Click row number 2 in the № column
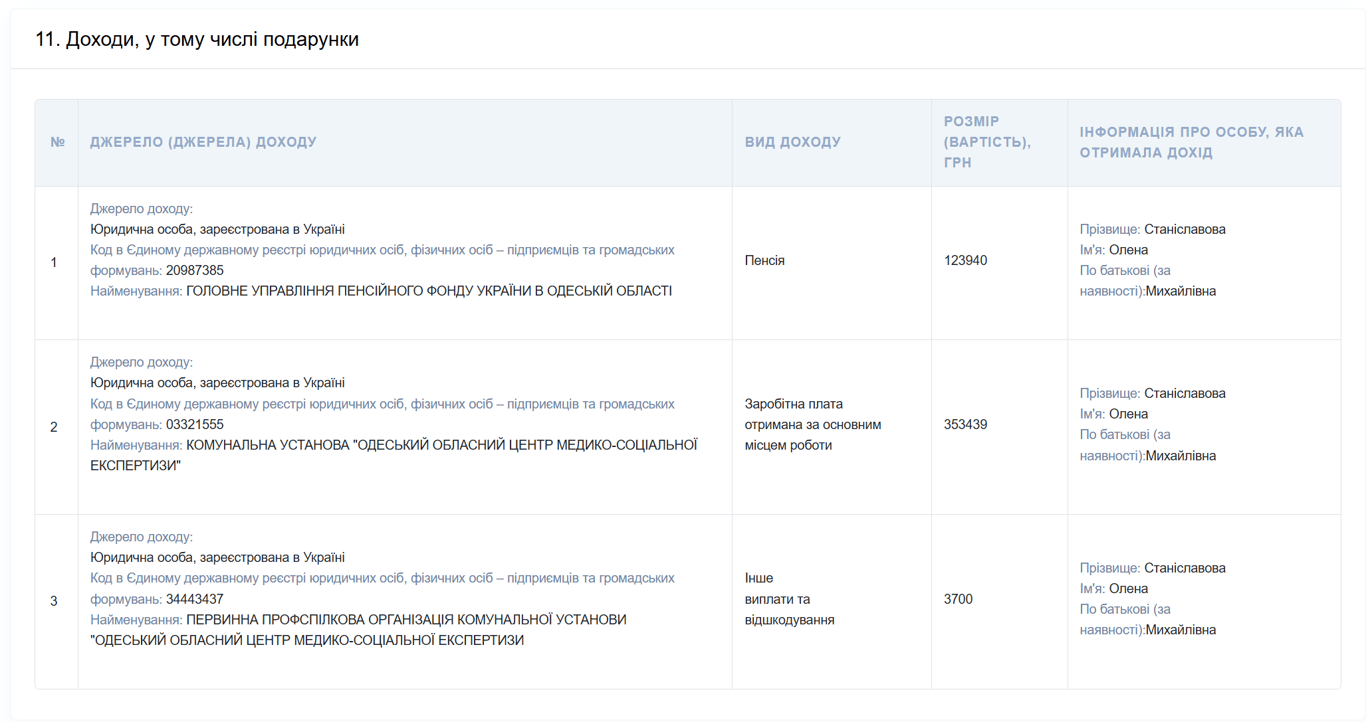Image resolution: width=1366 pixels, height=722 pixels. 54,427
